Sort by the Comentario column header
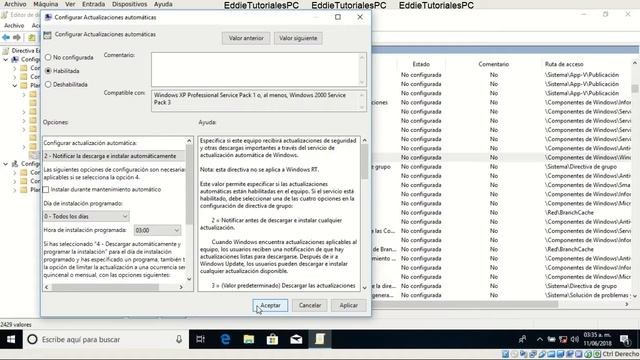 click(x=493, y=64)
